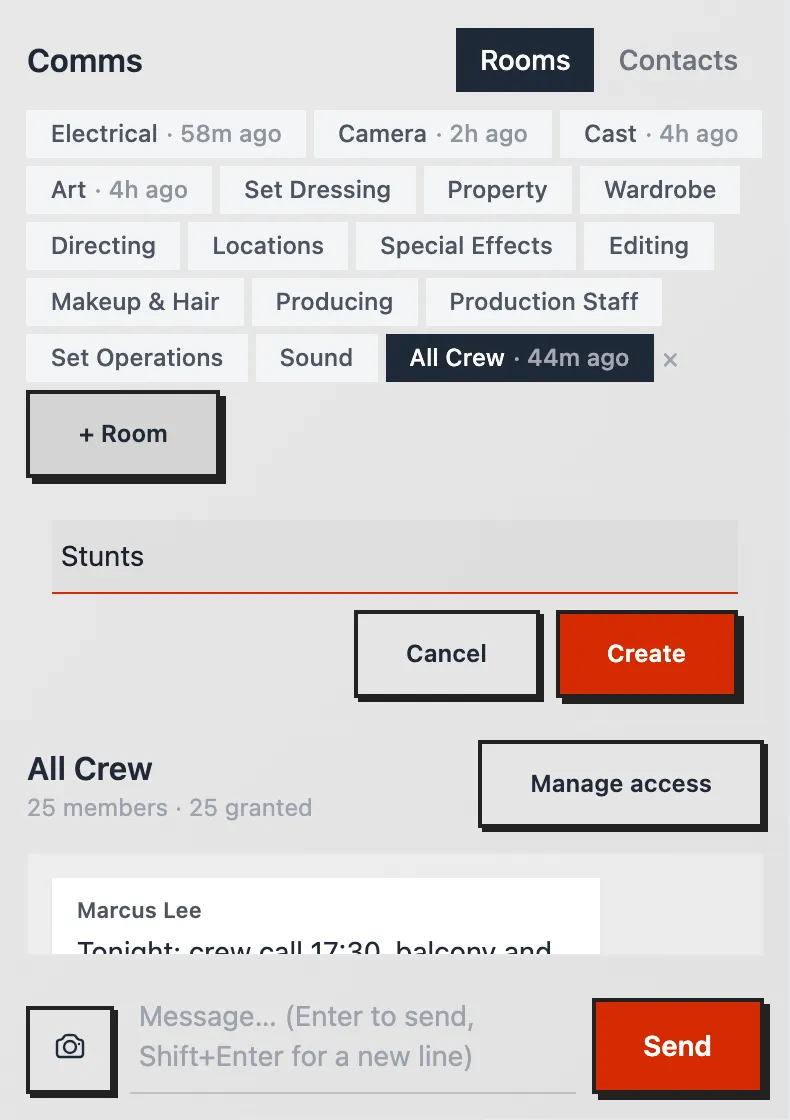Select the Sound room chip
This screenshot has width=790, height=1120.
coord(316,358)
